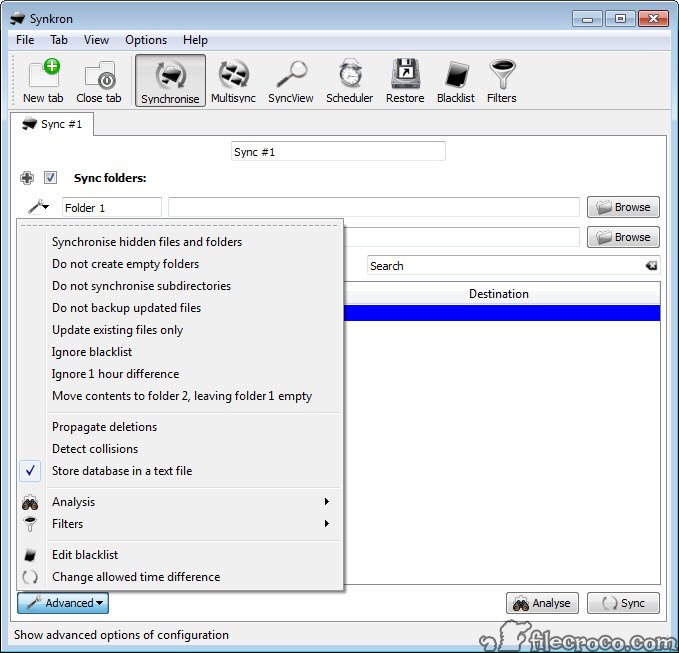Enable Detect collisions option
The width and height of the screenshot is (679, 653).
[180, 449]
